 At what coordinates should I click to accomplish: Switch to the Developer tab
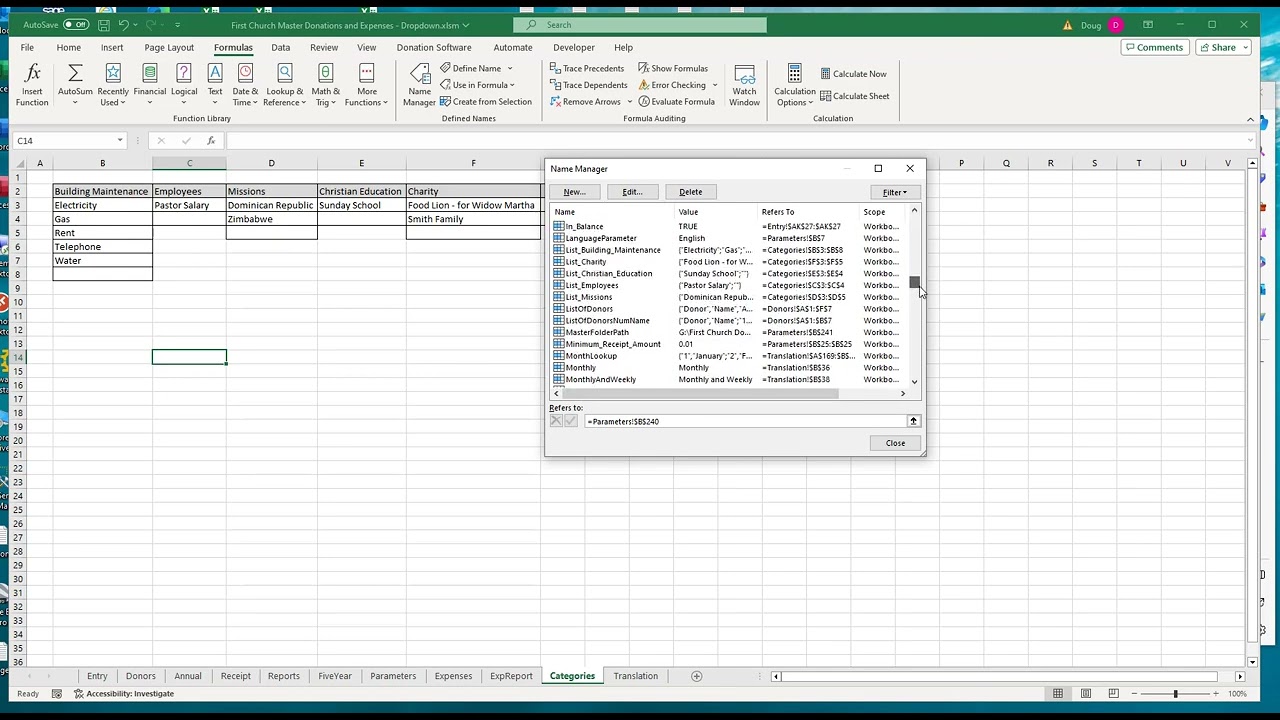click(574, 47)
